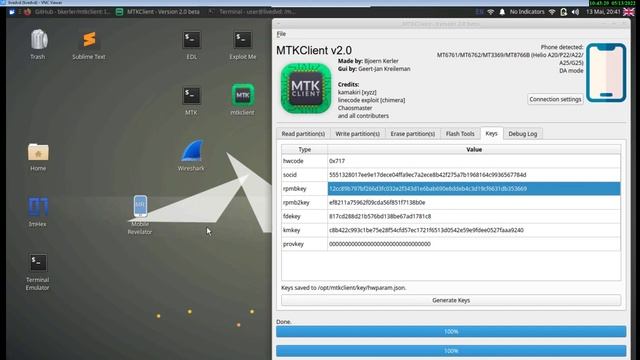Click the highlighted rpmbkey value cell
Image resolution: width=640 pixels, height=360 pixels.
tap(474, 189)
